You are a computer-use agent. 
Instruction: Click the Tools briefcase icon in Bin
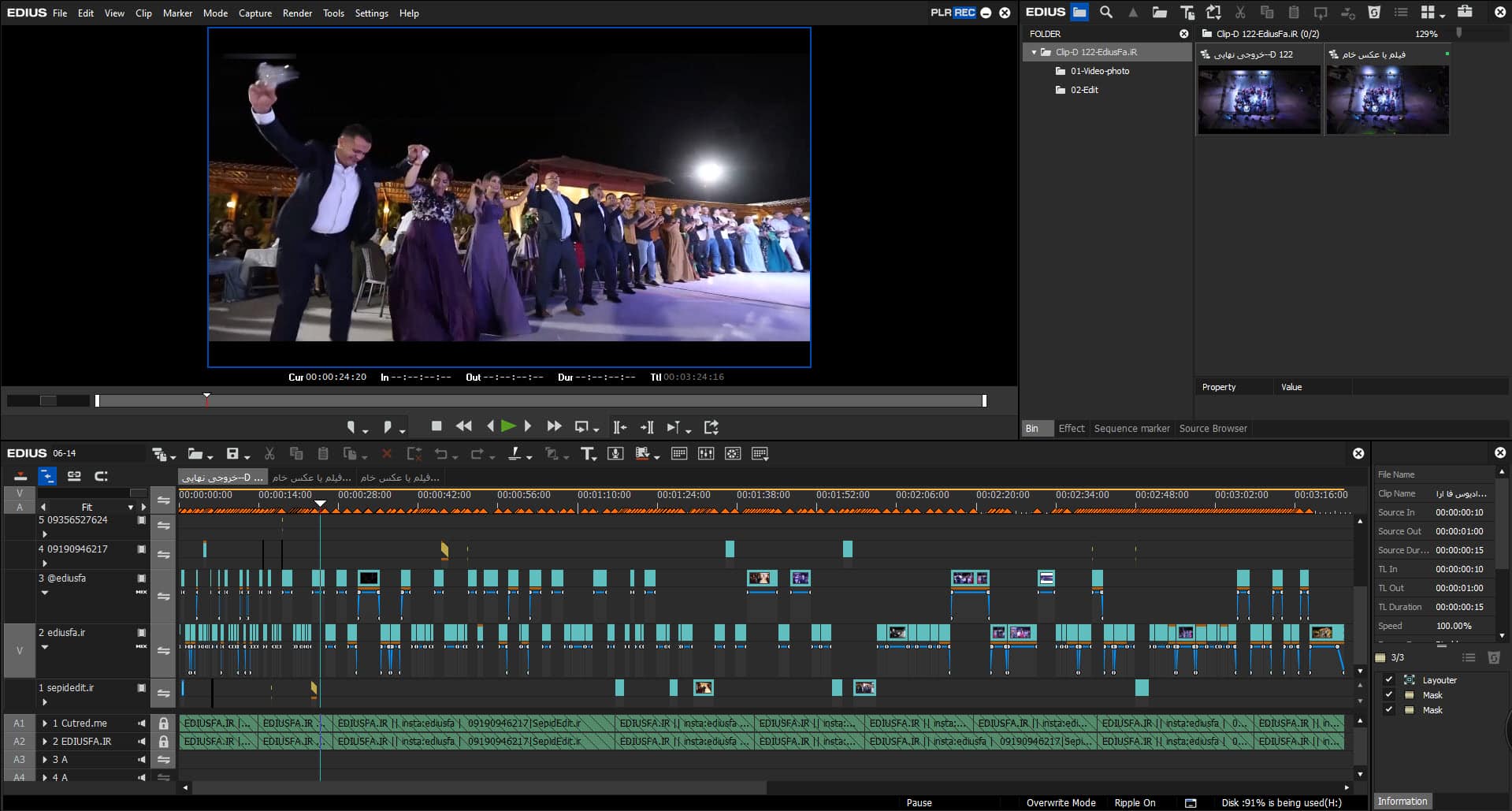[x=1465, y=12]
